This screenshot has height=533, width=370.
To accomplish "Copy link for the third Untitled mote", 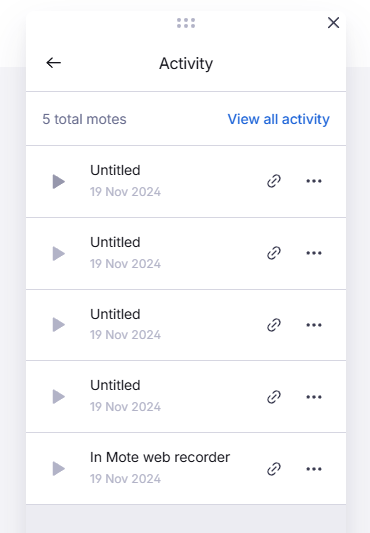I will tap(274, 325).
